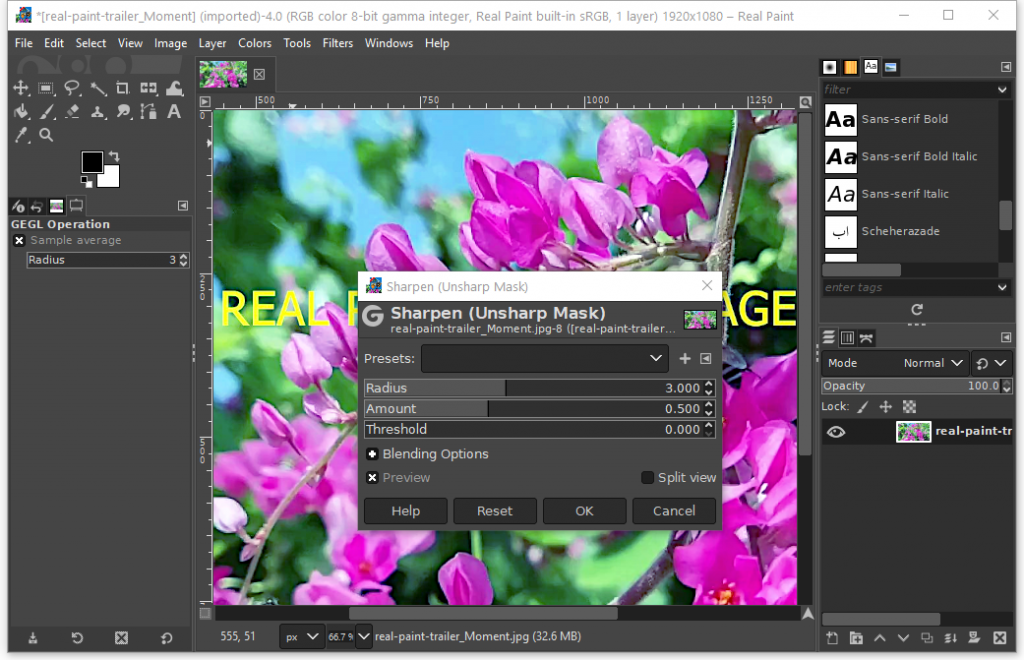Select the Color Picker eyedropper tool
The width and height of the screenshot is (1024, 660).
point(21,135)
